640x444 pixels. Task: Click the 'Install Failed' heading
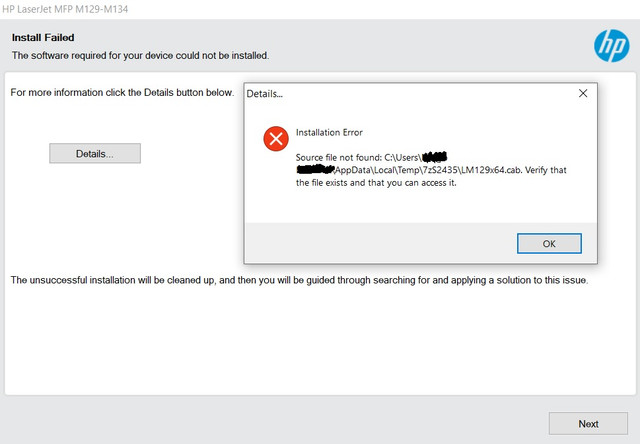(43, 38)
